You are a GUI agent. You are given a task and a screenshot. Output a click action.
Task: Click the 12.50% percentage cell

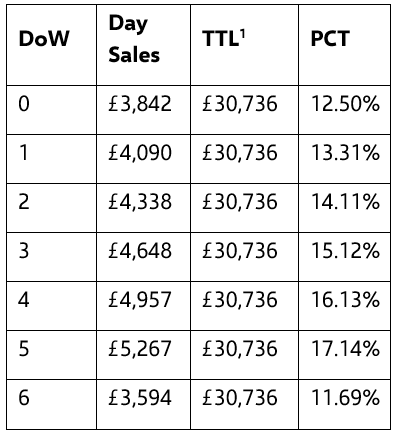coord(344,110)
